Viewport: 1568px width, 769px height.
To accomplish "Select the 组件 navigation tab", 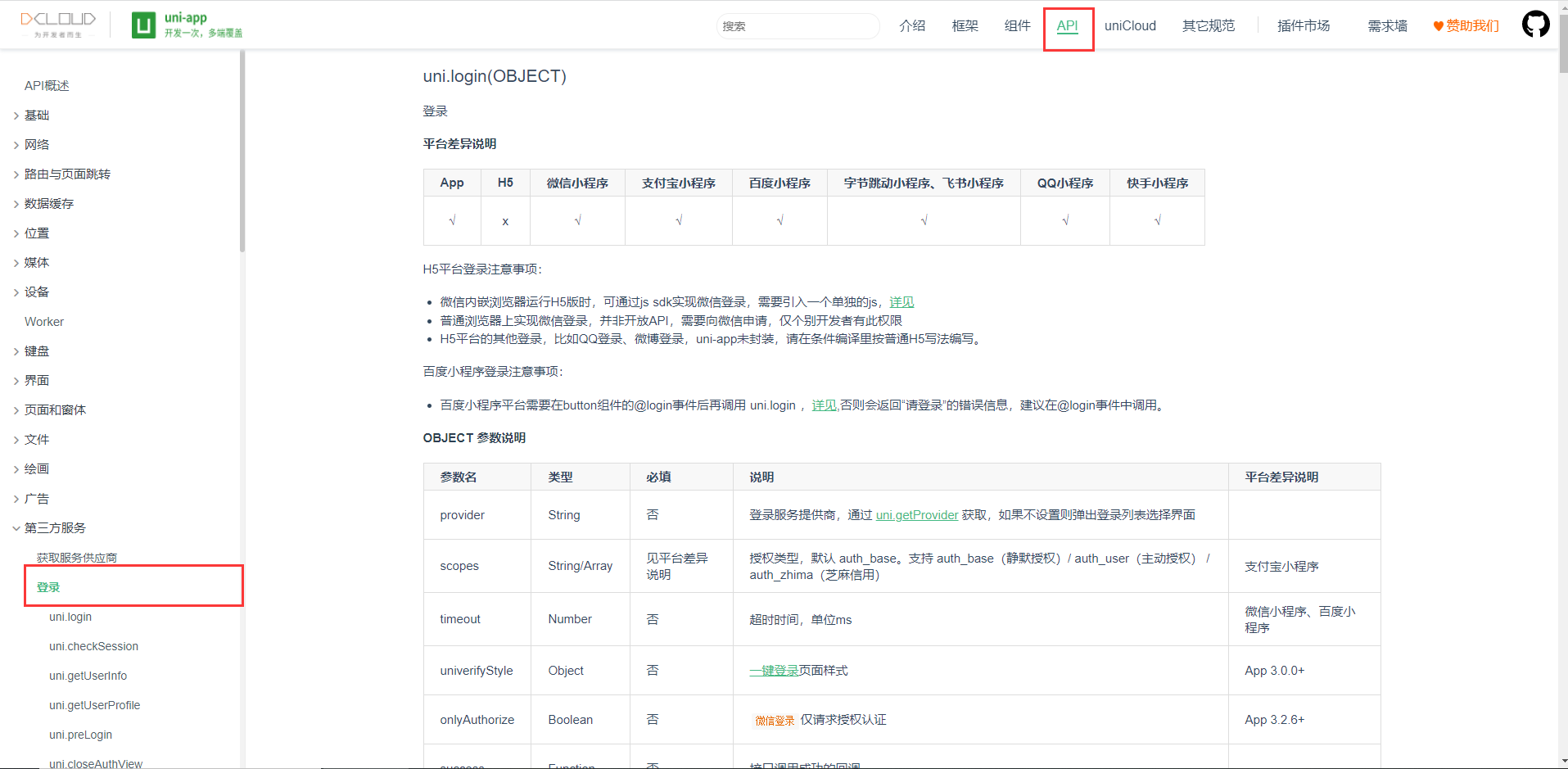I will click(x=1017, y=25).
